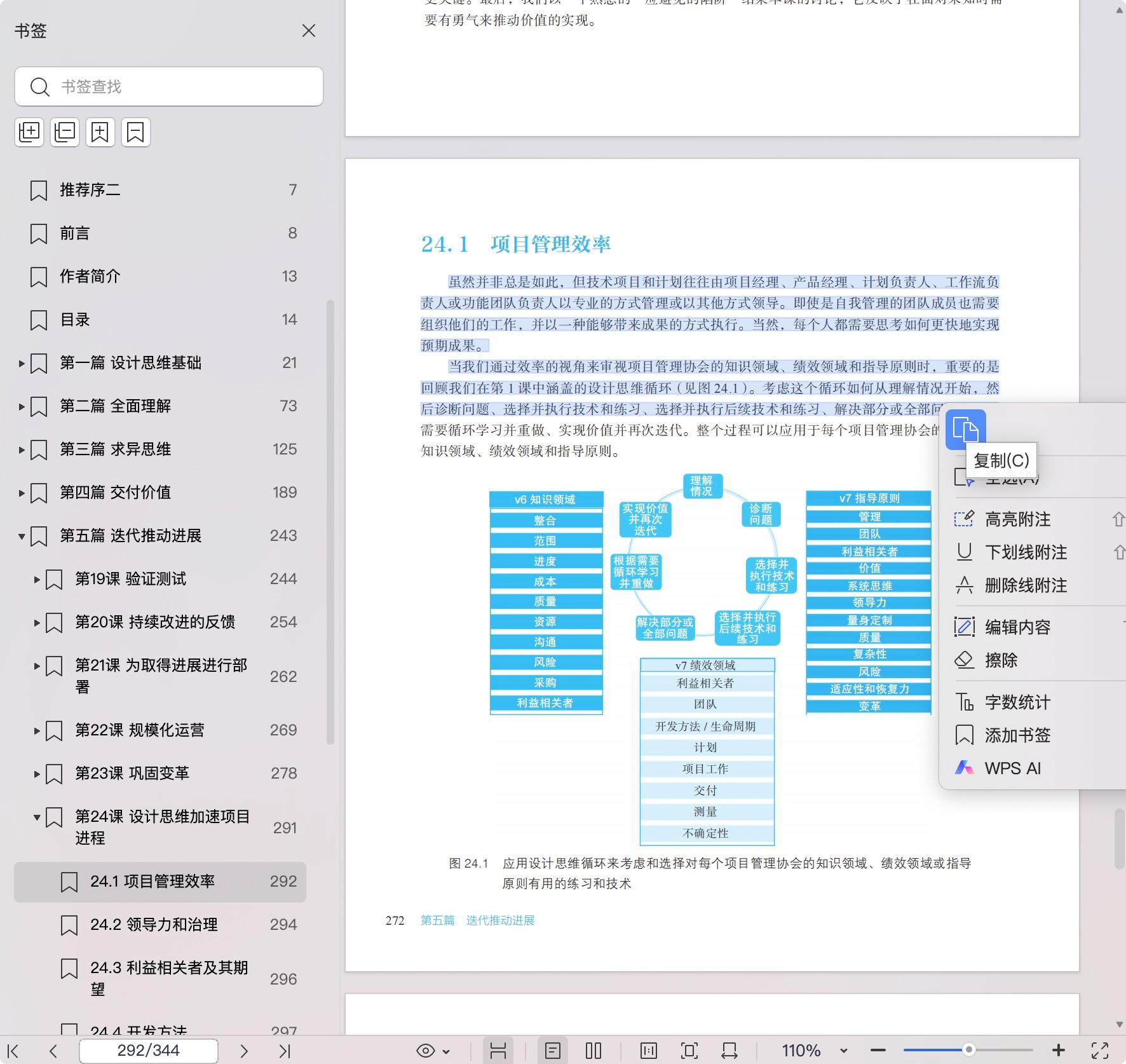Image resolution: width=1126 pixels, height=1064 pixels.
Task: Jump to the last page
Action: [285, 1051]
